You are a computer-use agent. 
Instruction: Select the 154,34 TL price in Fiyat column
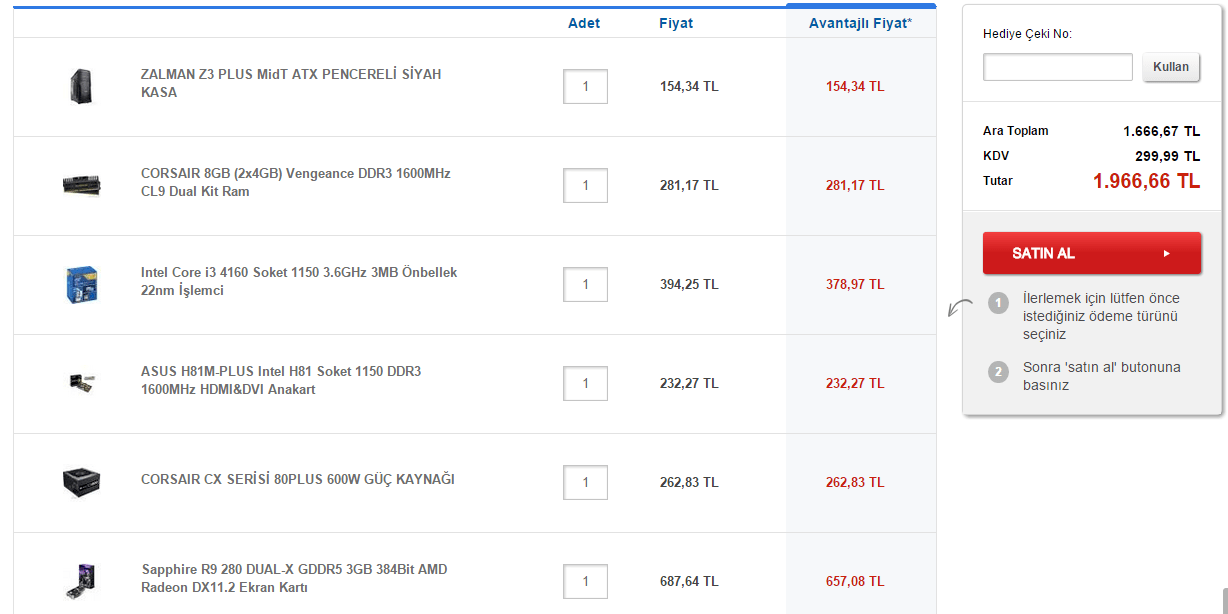click(689, 86)
